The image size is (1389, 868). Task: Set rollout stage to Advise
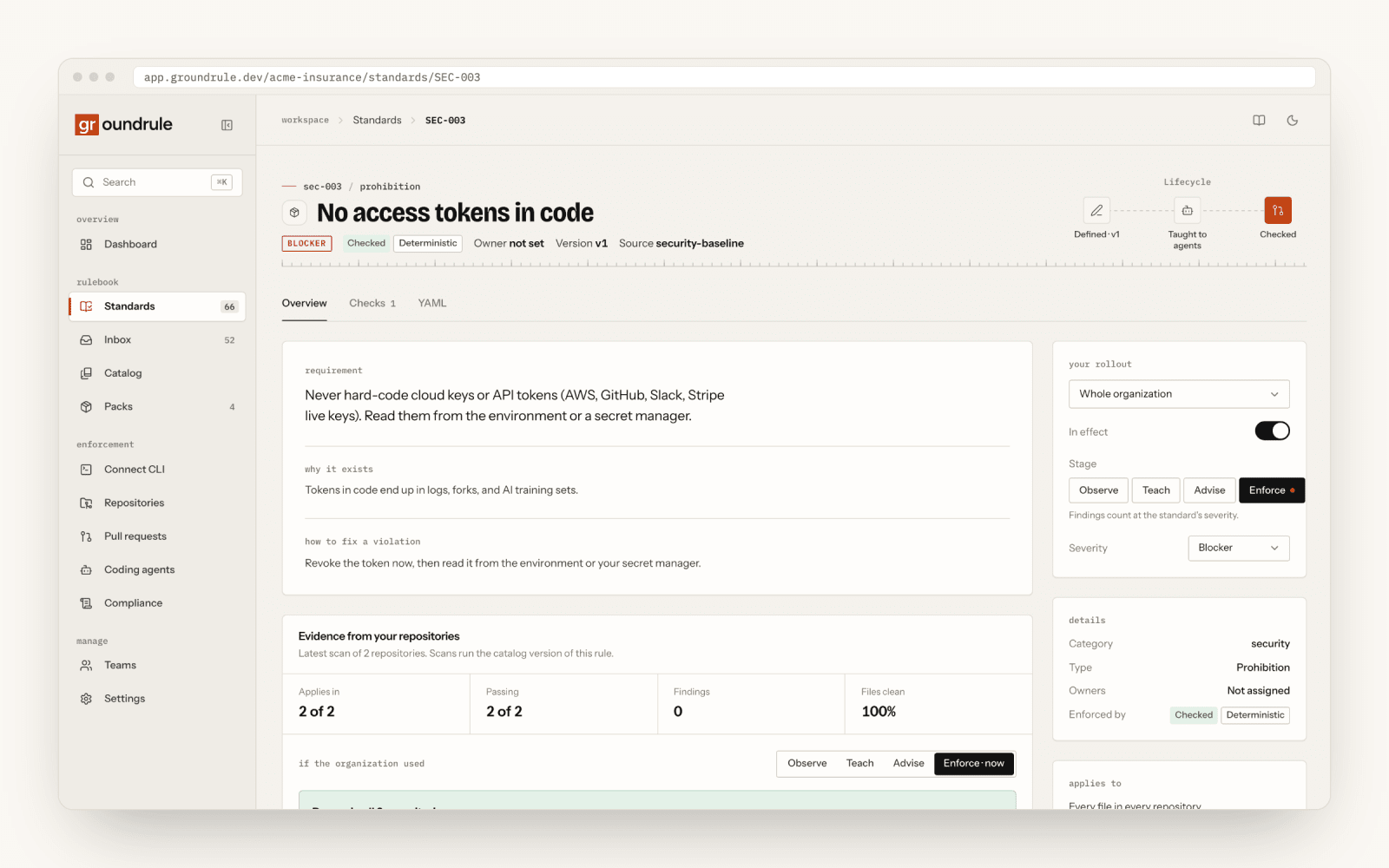pos(1209,490)
